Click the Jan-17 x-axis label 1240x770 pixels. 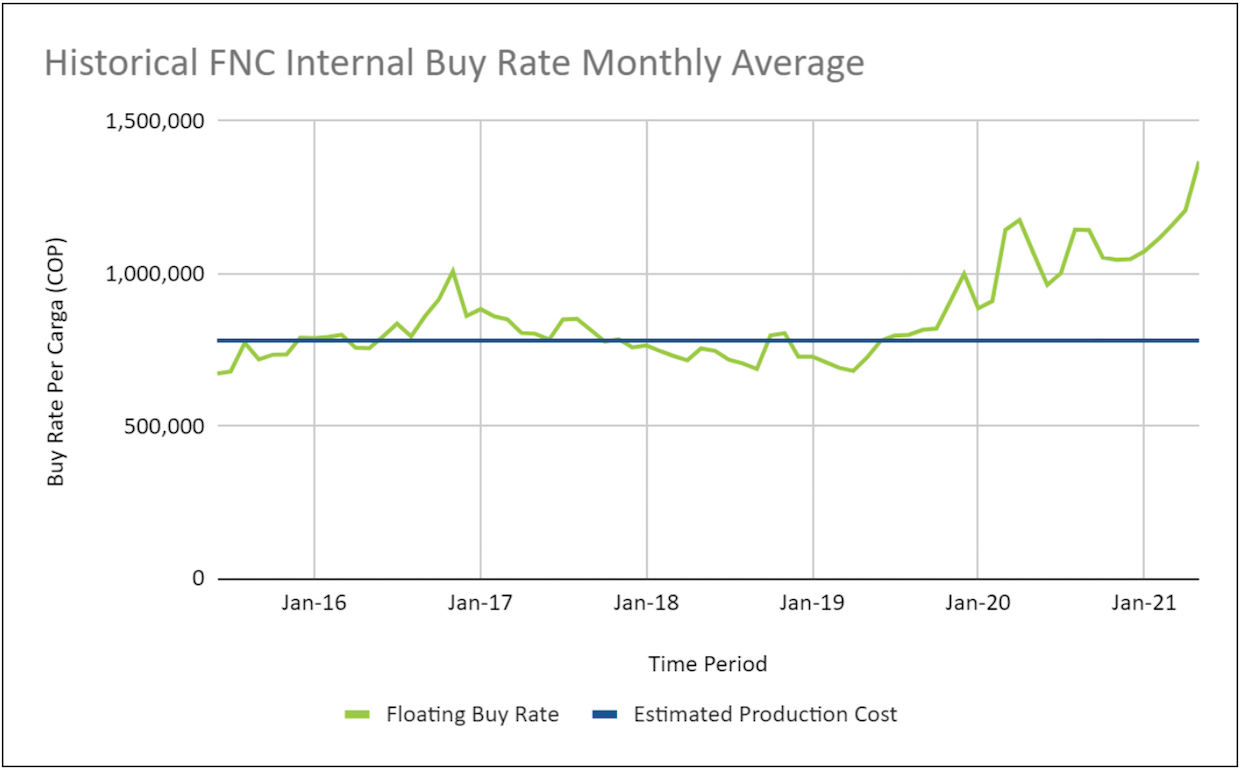(481, 604)
